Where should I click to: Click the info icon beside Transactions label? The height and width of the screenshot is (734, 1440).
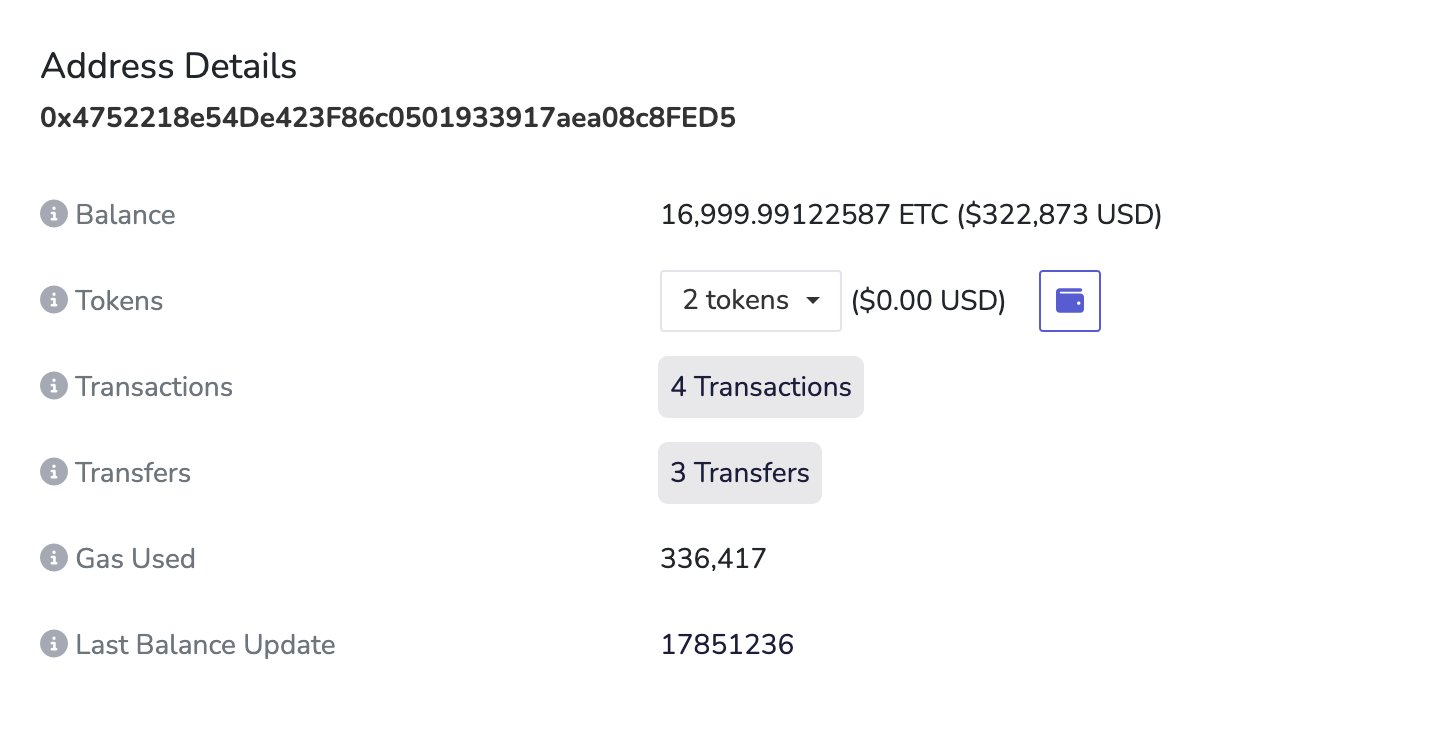pos(52,386)
